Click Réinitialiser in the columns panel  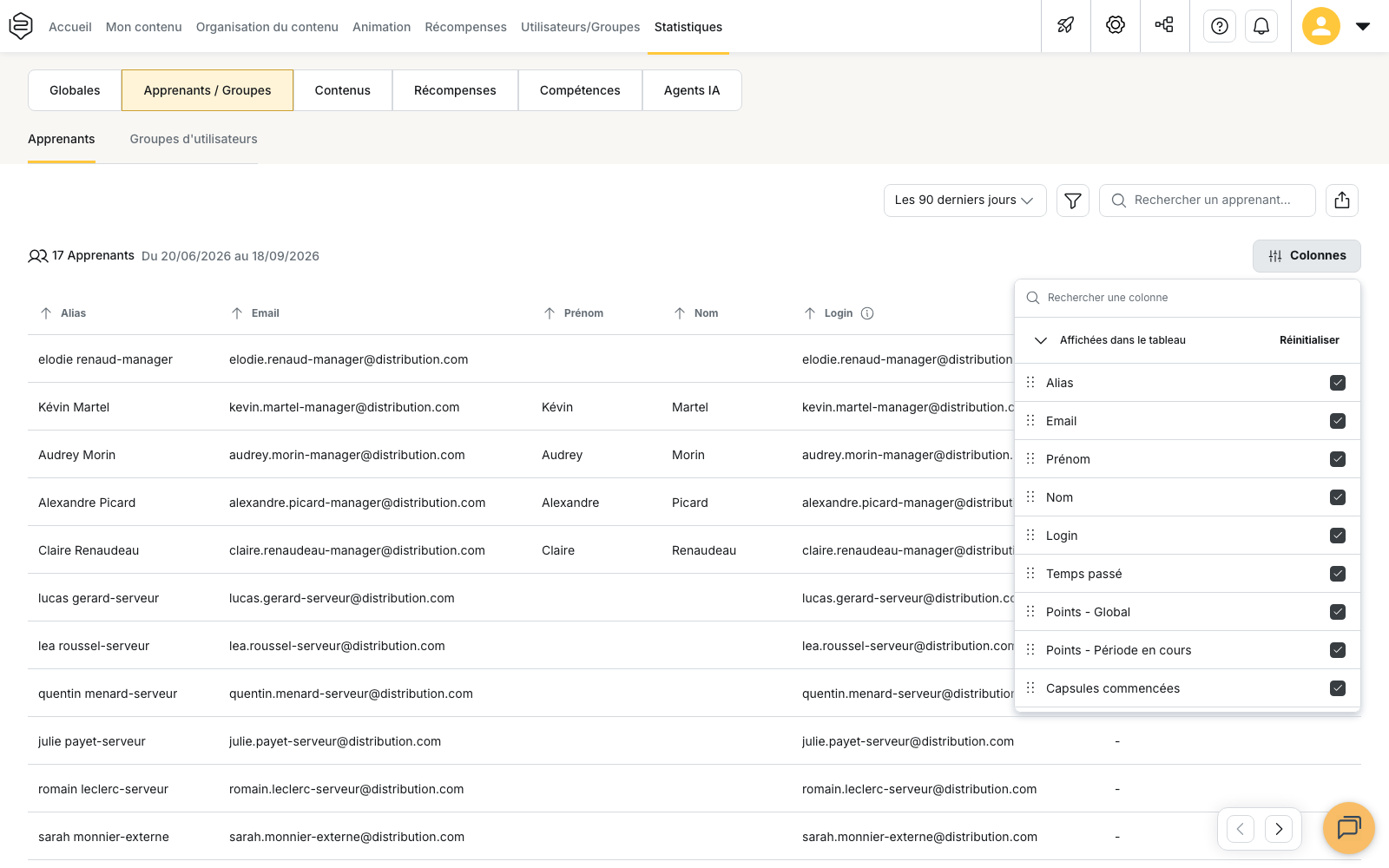pyautogui.click(x=1309, y=340)
